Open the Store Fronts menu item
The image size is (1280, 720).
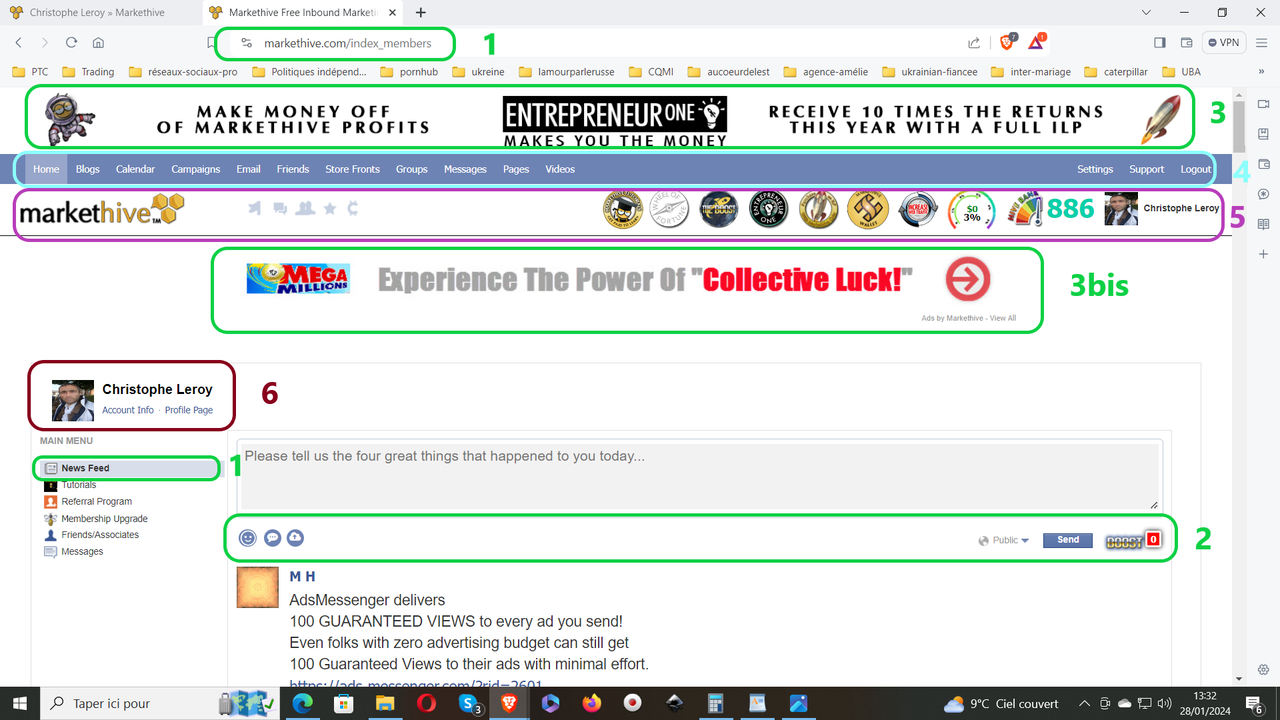pyautogui.click(x=352, y=169)
